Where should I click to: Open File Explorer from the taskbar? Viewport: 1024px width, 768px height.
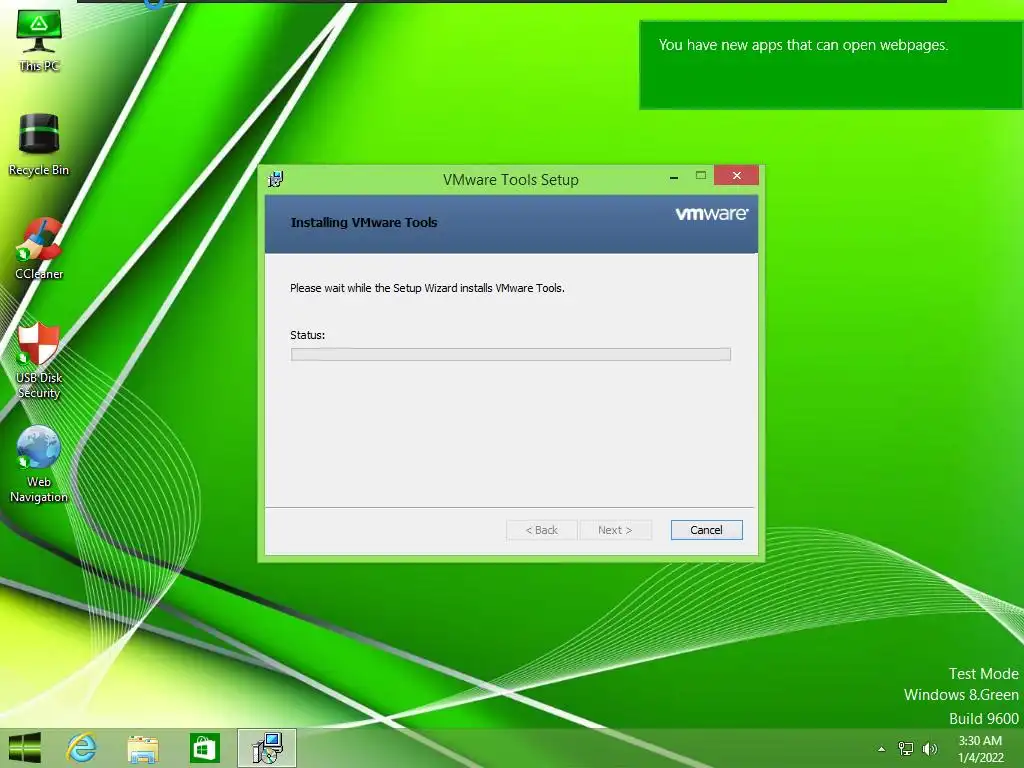tap(143, 748)
